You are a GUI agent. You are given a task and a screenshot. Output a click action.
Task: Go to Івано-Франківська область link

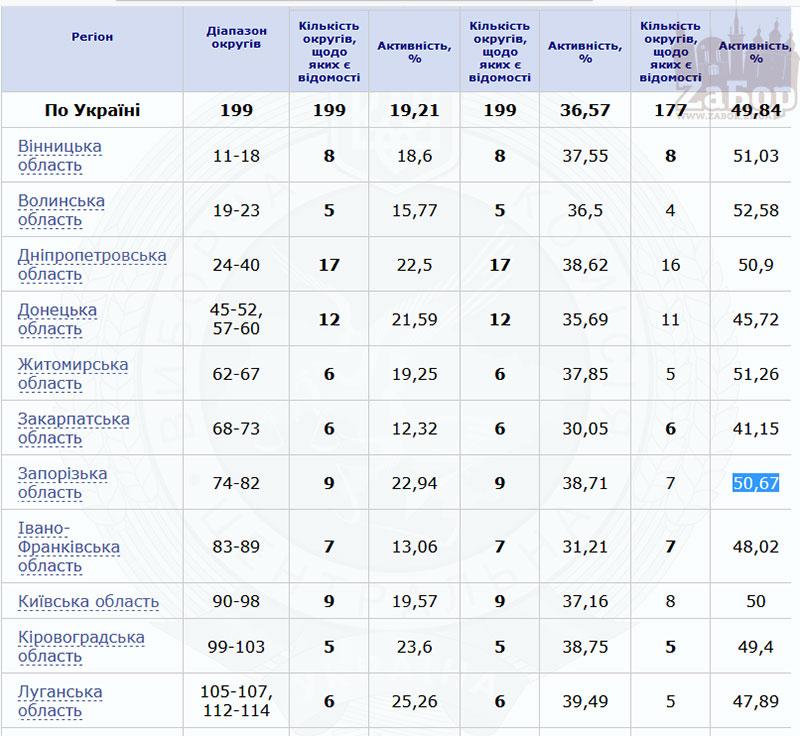(69, 547)
